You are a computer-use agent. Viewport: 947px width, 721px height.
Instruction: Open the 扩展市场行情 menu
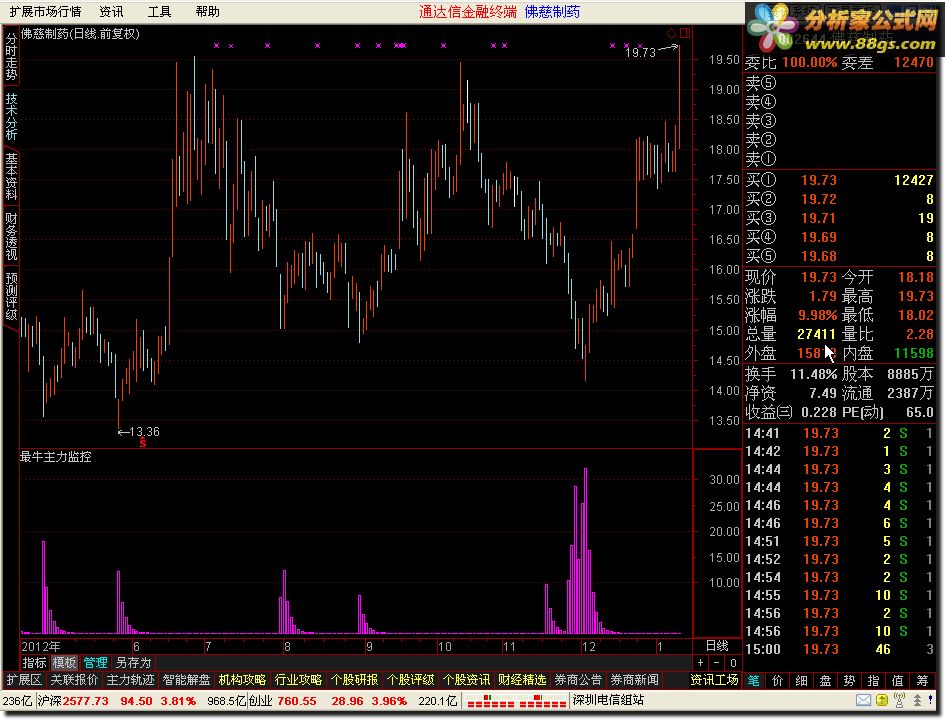point(45,11)
